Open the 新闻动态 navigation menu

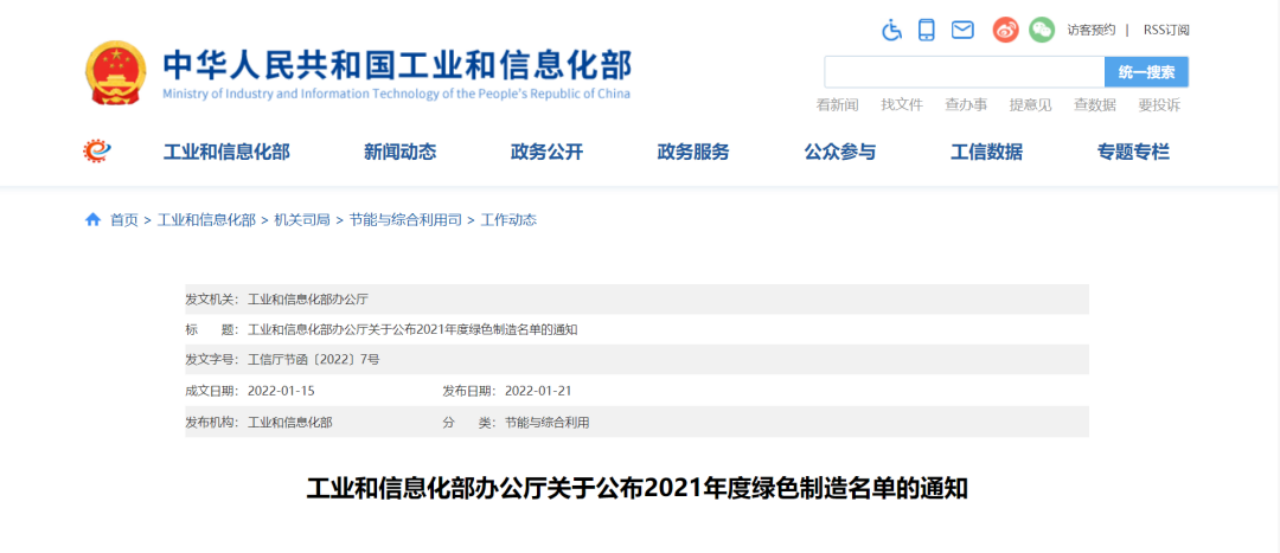400,152
